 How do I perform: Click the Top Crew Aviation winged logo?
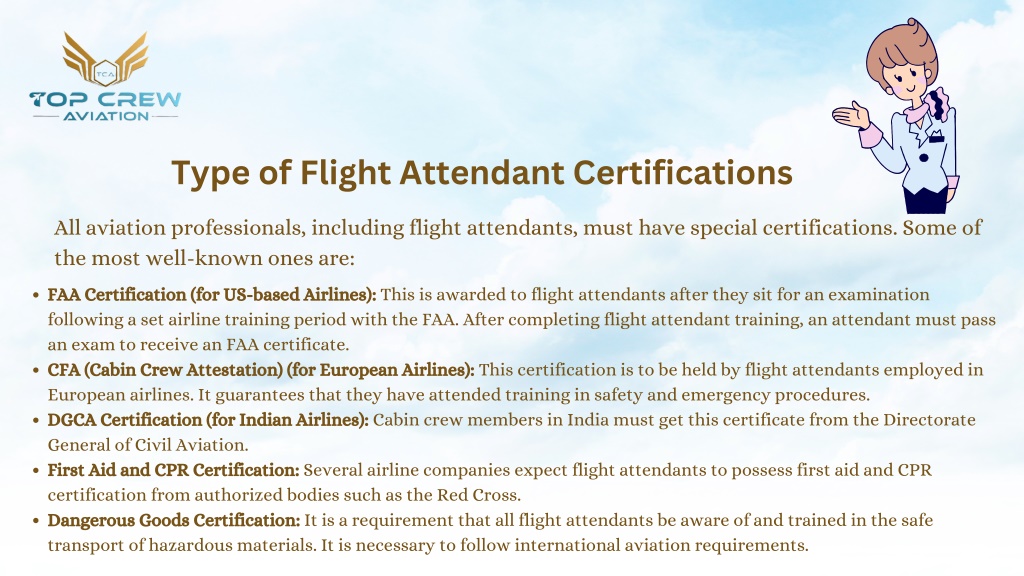[x=105, y=77]
